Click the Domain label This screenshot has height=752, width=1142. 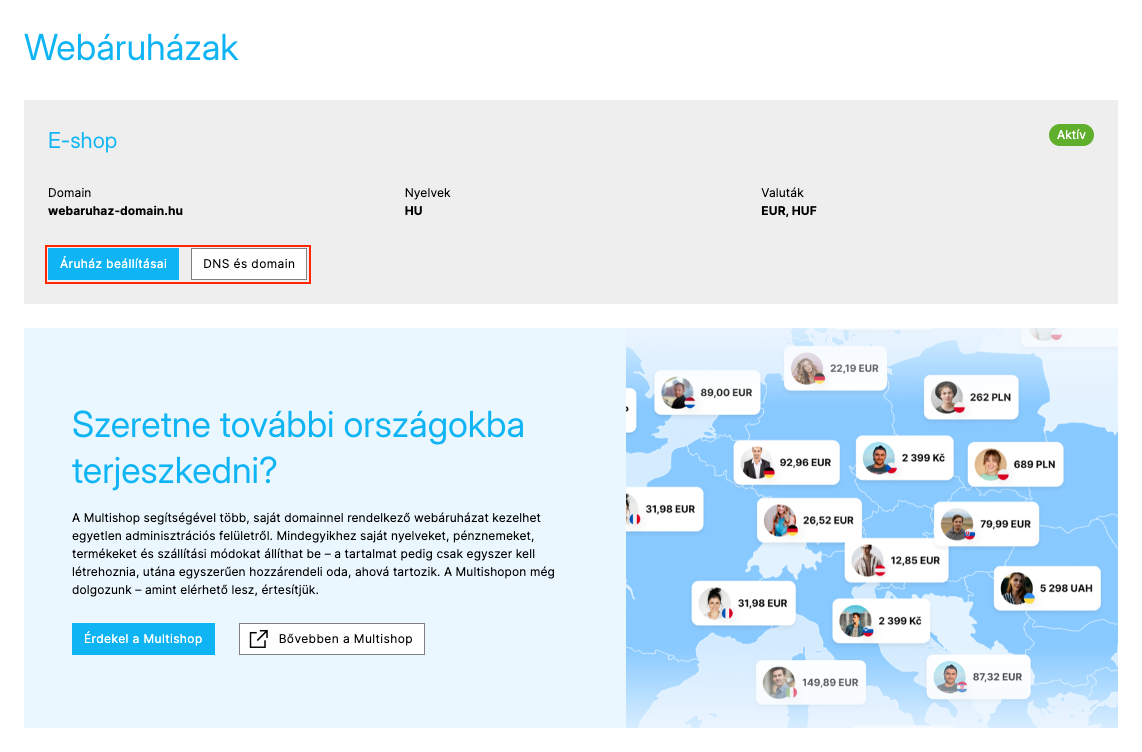pyautogui.click(x=69, y=193)
